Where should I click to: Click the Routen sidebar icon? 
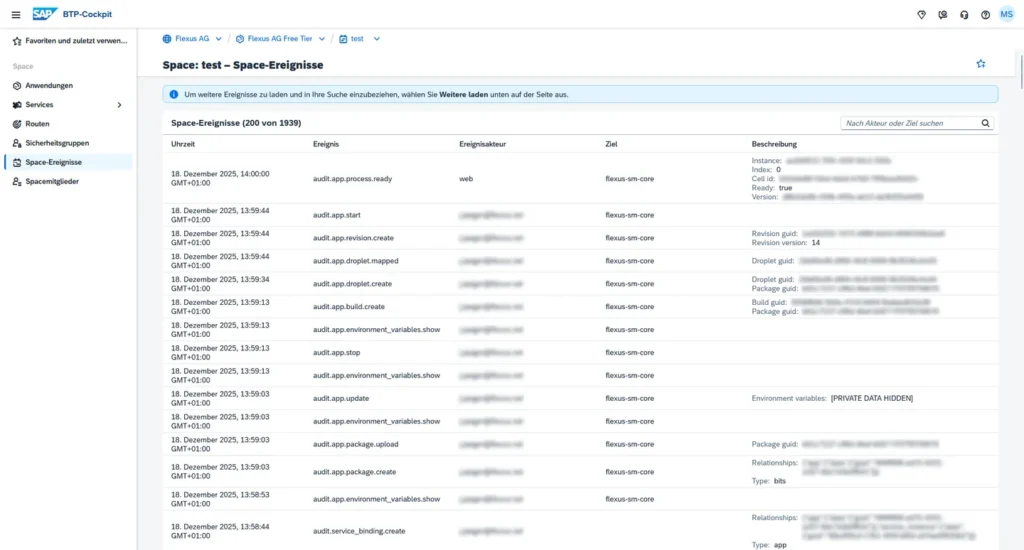point(17,123)
